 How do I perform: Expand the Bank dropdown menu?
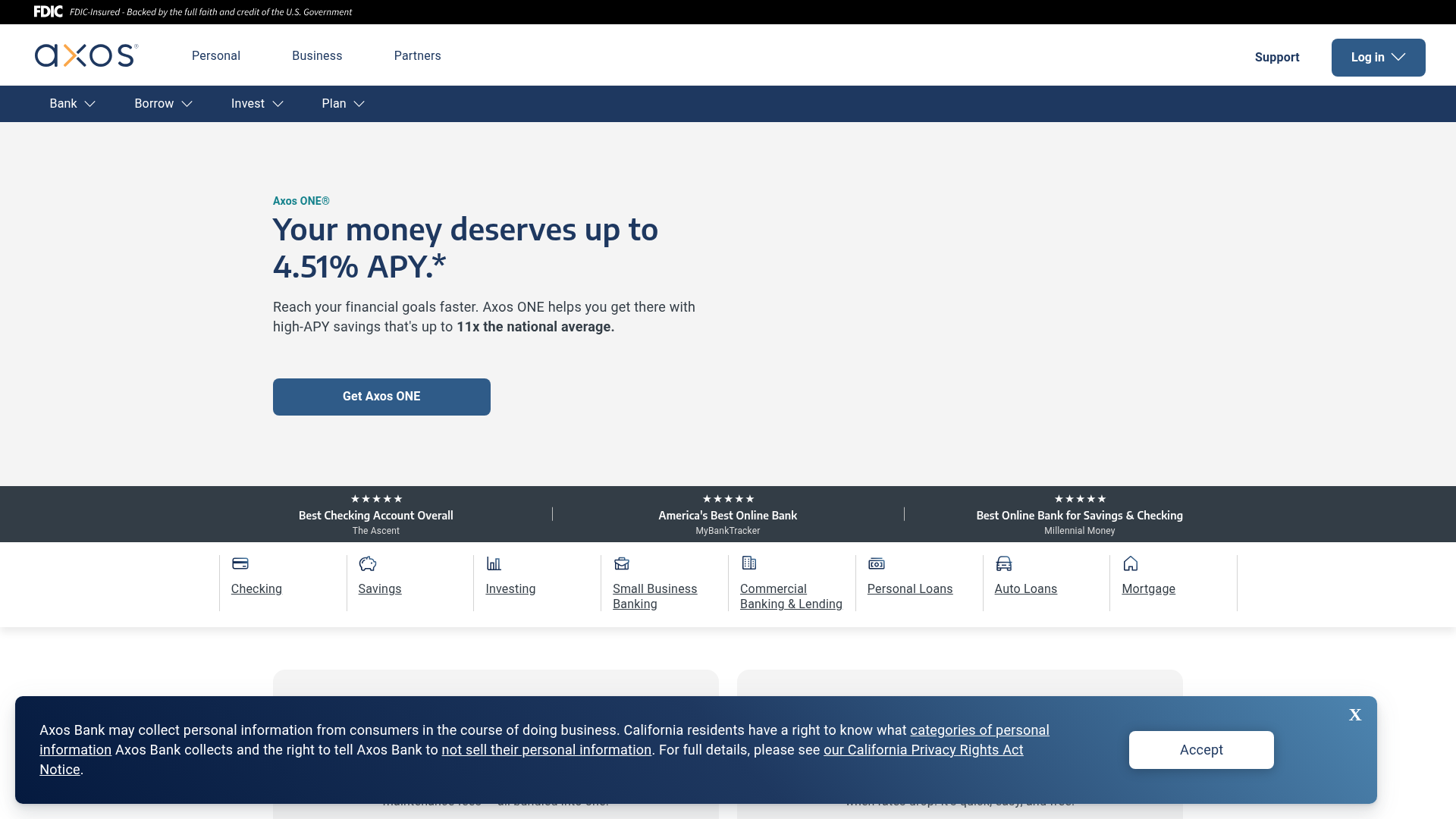coord(71,104)
